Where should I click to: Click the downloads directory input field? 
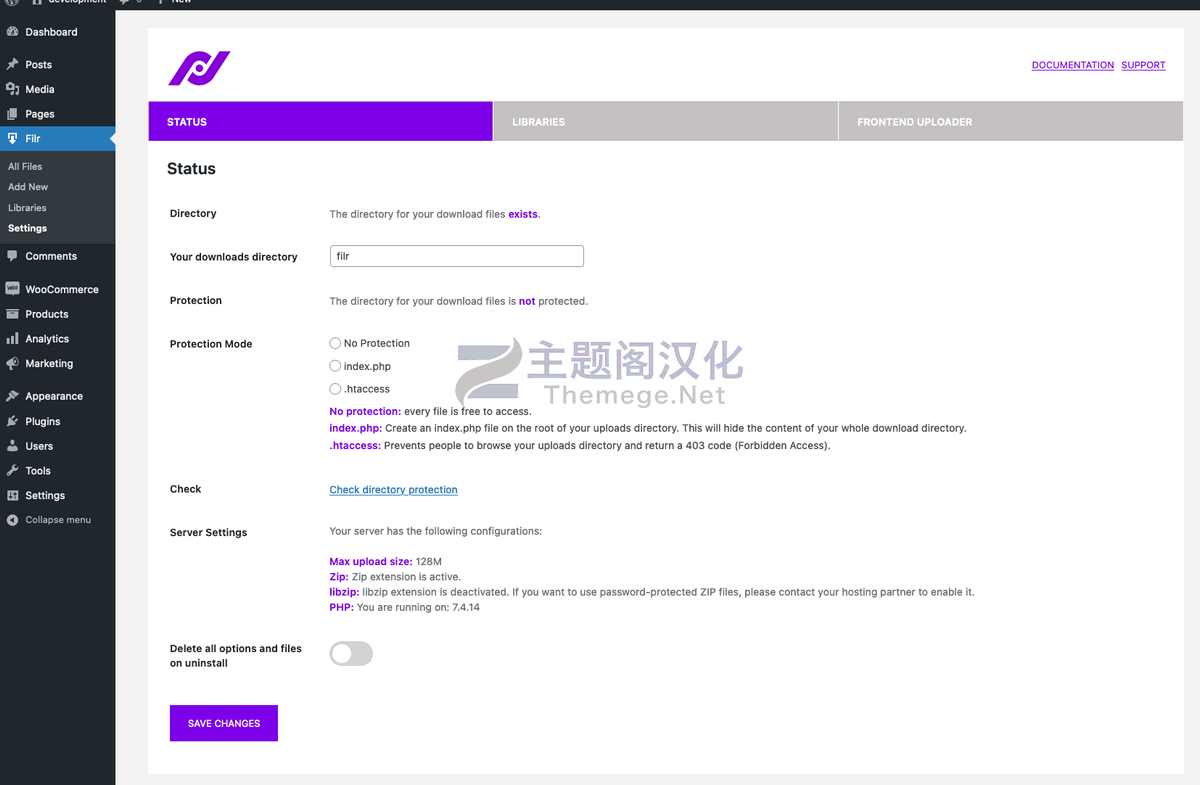point(456,256)
